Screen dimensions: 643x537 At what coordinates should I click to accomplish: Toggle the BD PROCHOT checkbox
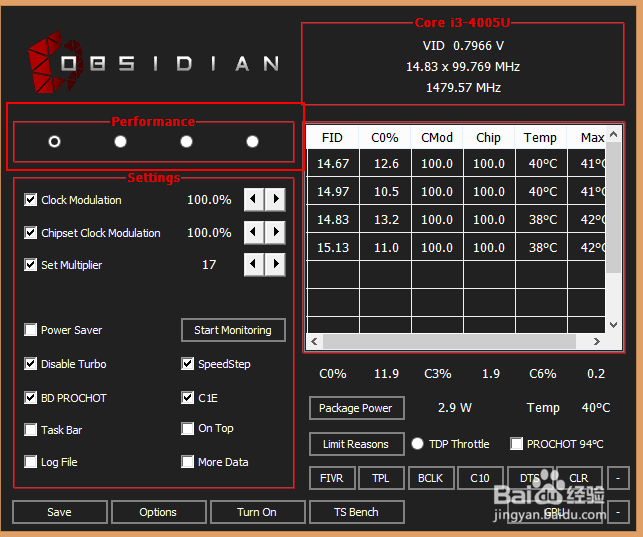pyautogui.click(x=30, y=398)
